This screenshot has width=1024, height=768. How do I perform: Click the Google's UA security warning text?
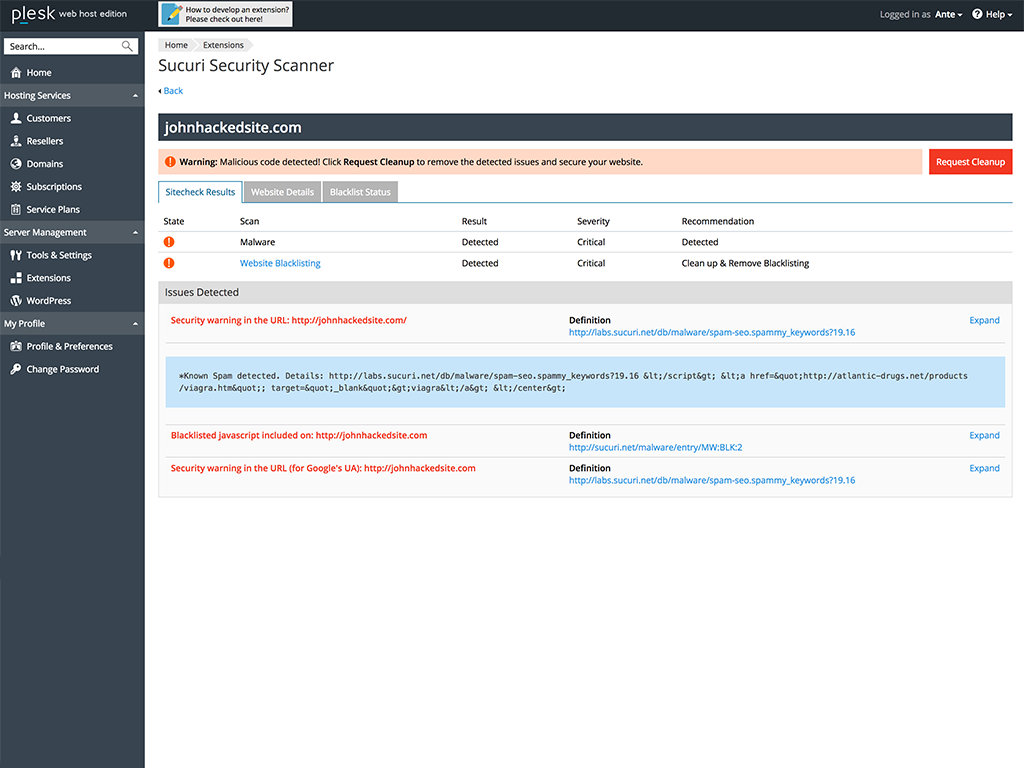coord(323,468)
